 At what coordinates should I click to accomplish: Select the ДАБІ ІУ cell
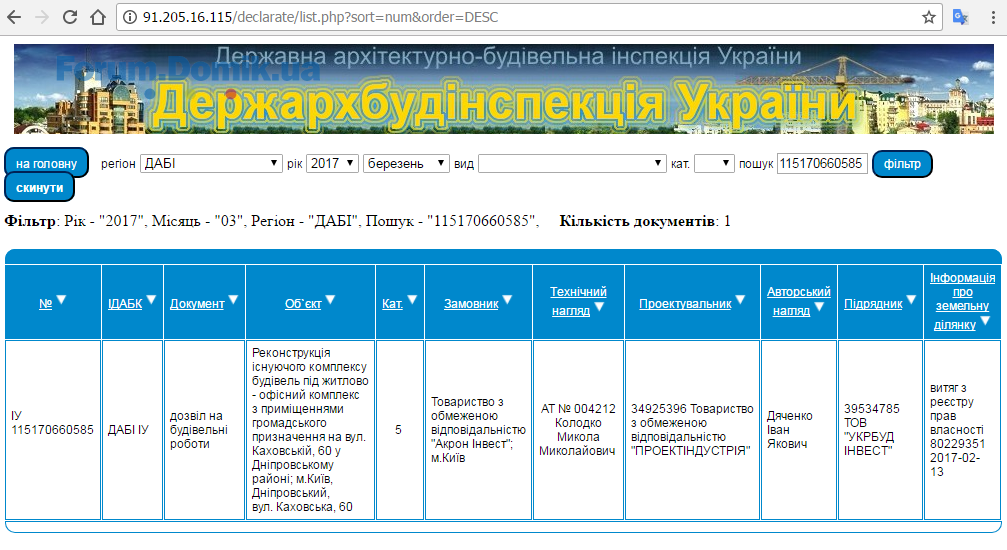[x=132, y=429]
